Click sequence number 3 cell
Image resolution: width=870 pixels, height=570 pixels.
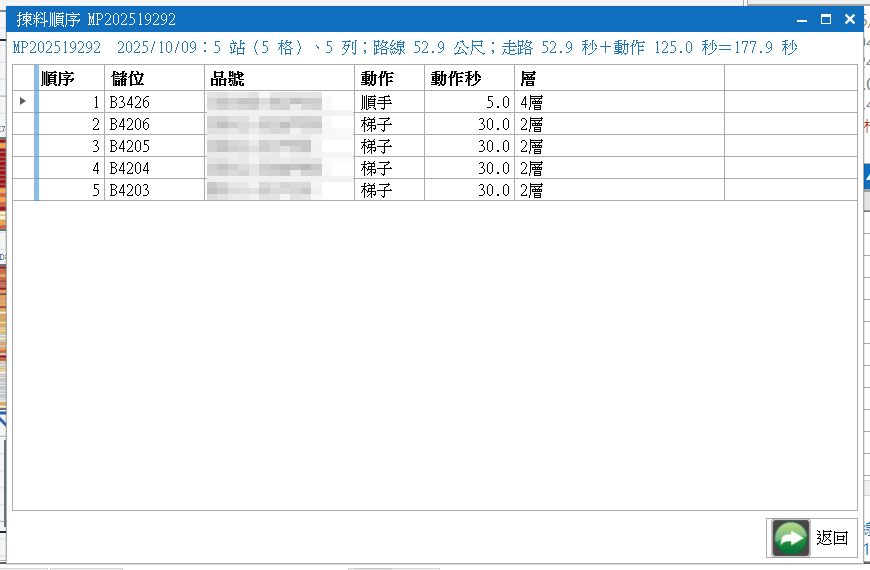pyautogui.click(x=70, y=146)
